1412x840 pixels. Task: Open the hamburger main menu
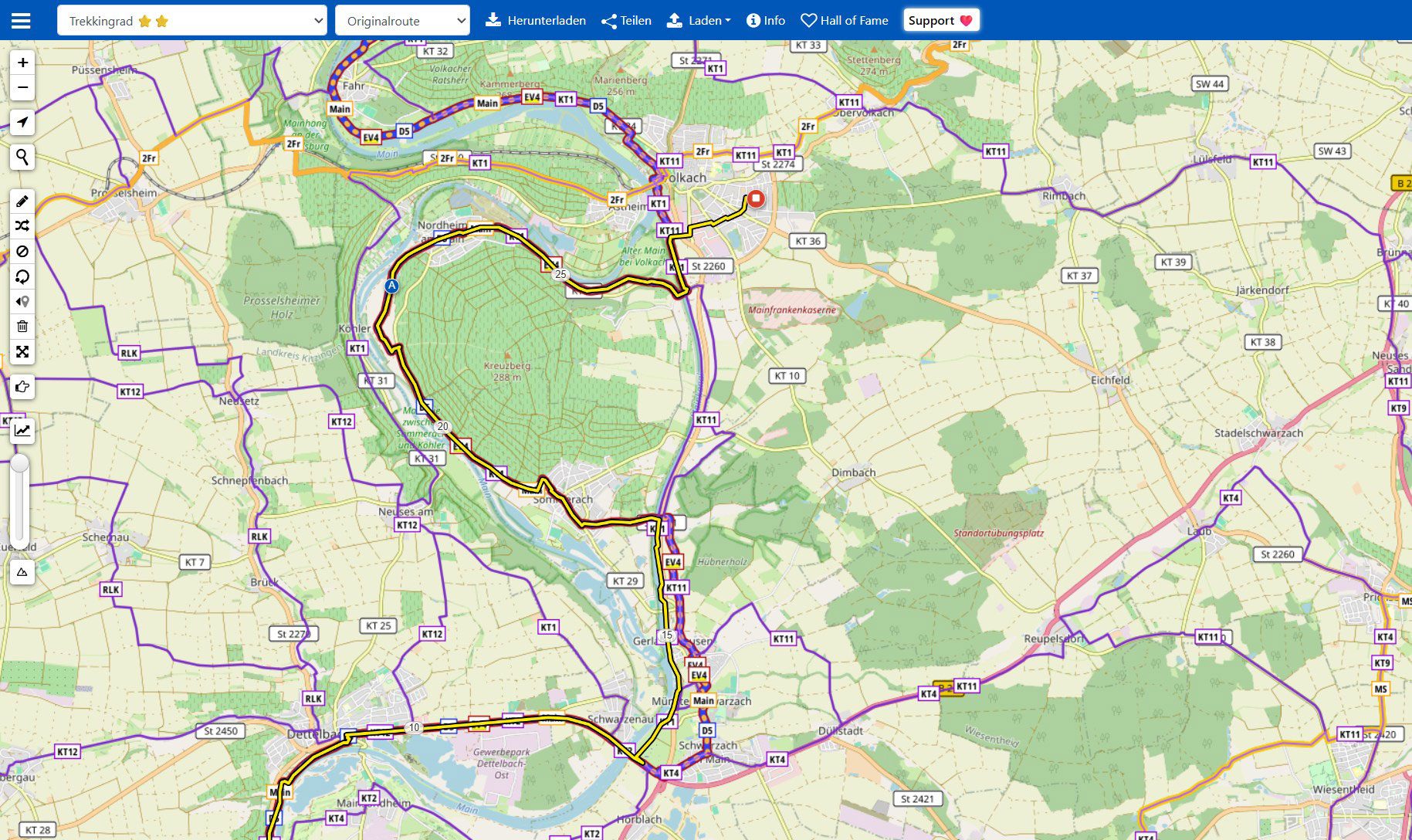[x=21, y=21]
